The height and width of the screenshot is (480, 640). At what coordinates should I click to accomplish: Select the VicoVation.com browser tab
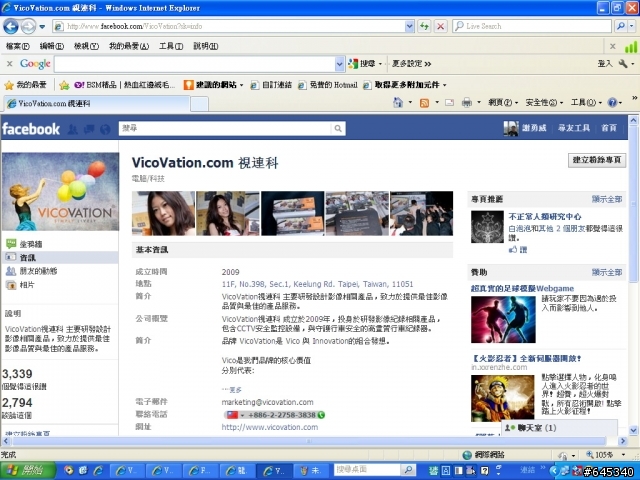96,103
